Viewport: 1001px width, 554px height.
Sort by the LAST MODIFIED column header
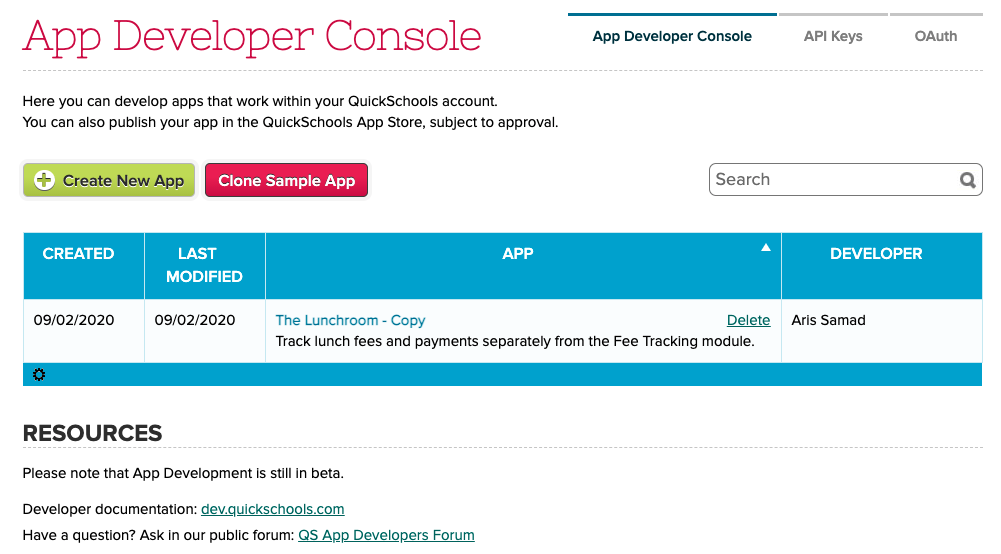204,265
